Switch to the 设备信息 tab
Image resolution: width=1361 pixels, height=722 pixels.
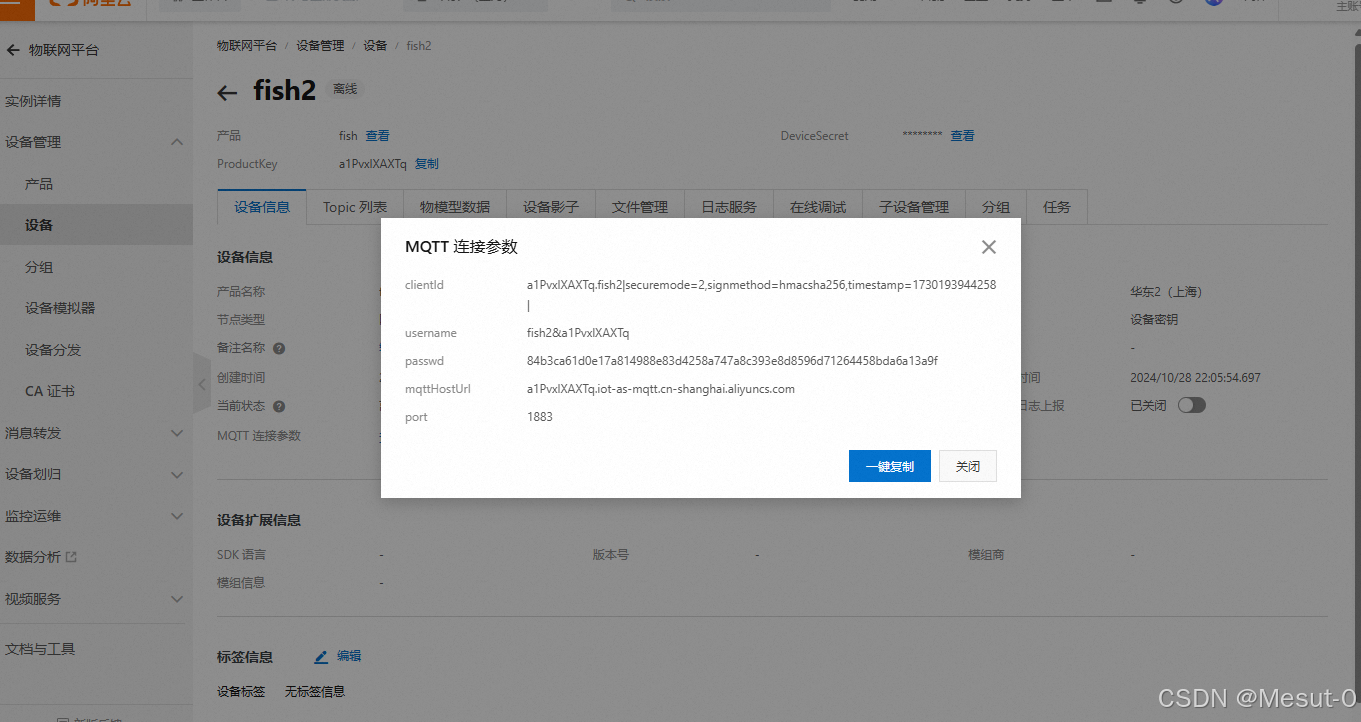(x=262, y=207)
